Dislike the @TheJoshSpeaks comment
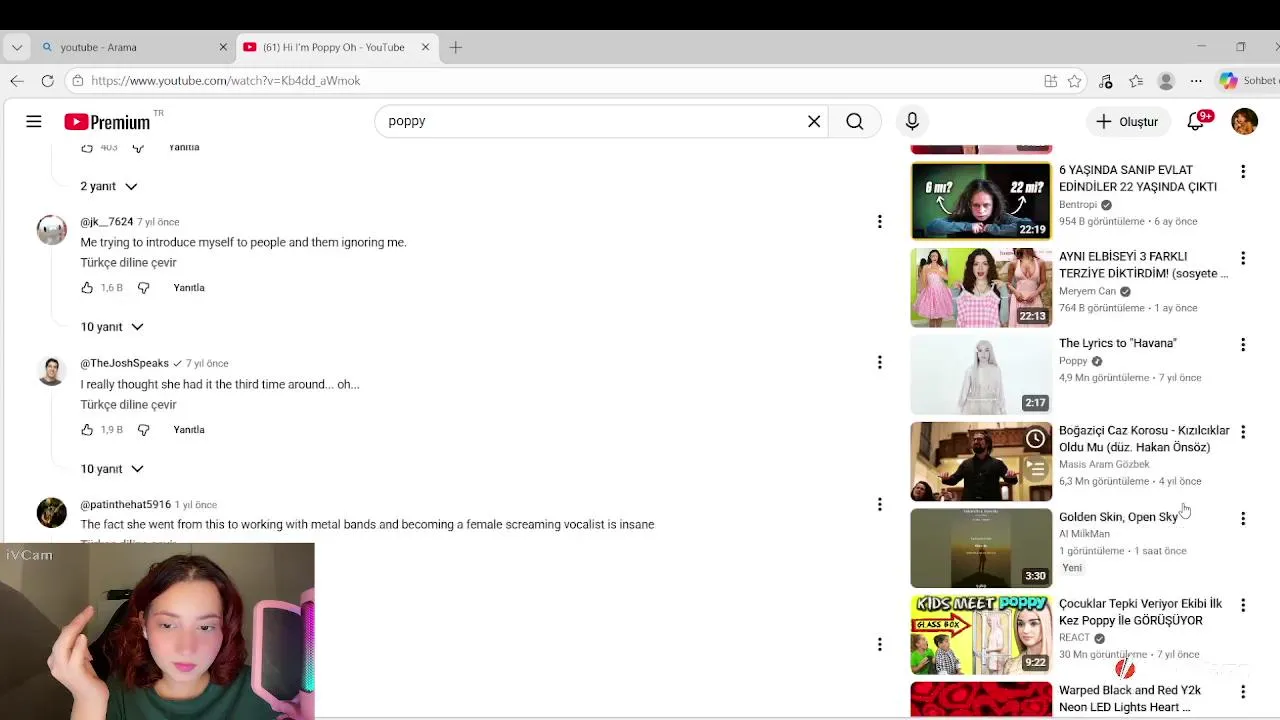Image resolution: width=1280 pixels, height=720 pixels. coord(143,430)
